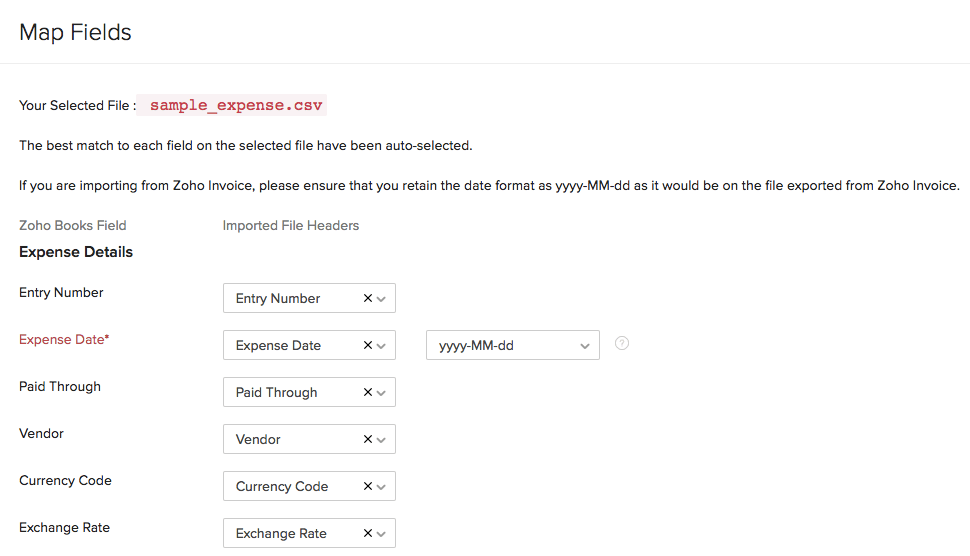Clear the Entry Number mapping with X

click(x=367, y=298)
